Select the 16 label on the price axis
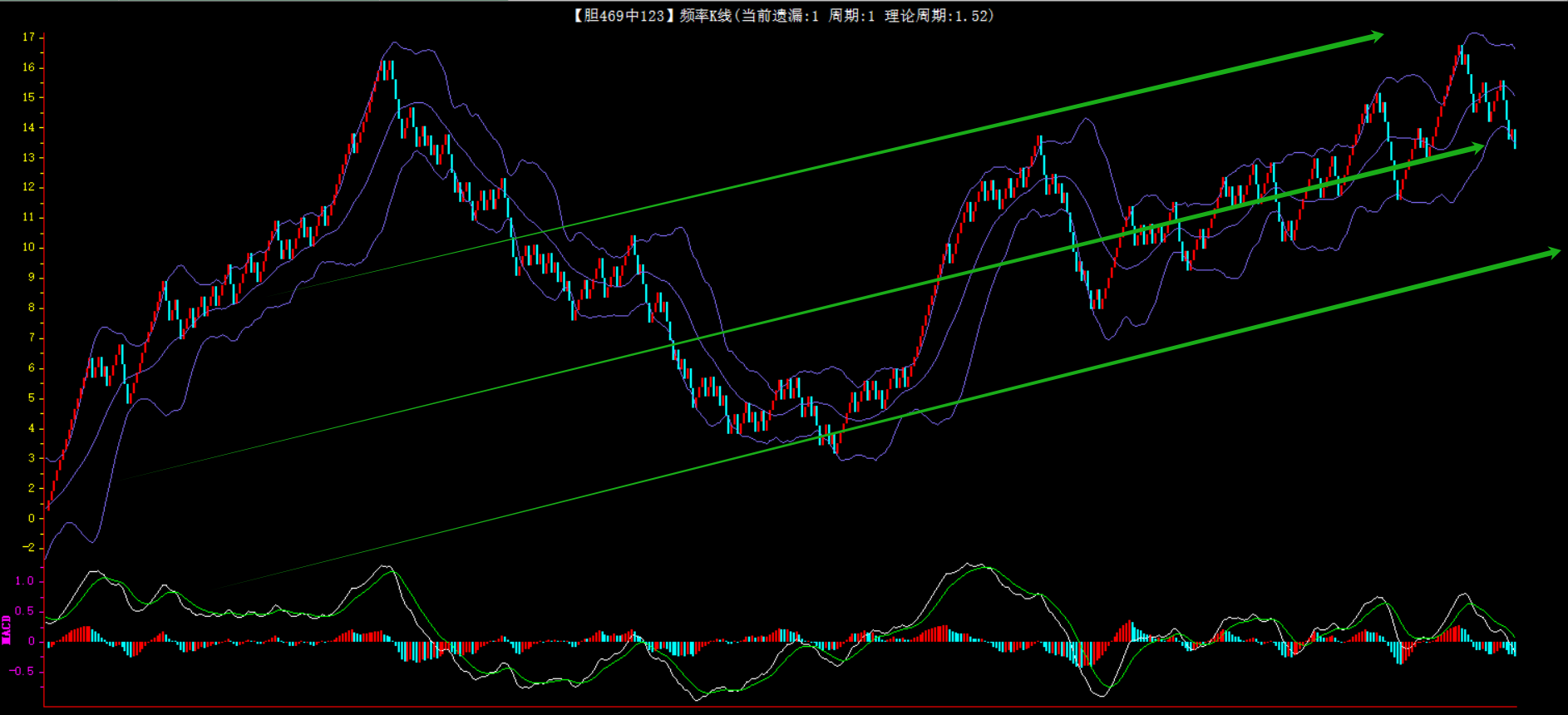1568x715 pixels. (x=29, y=67)
